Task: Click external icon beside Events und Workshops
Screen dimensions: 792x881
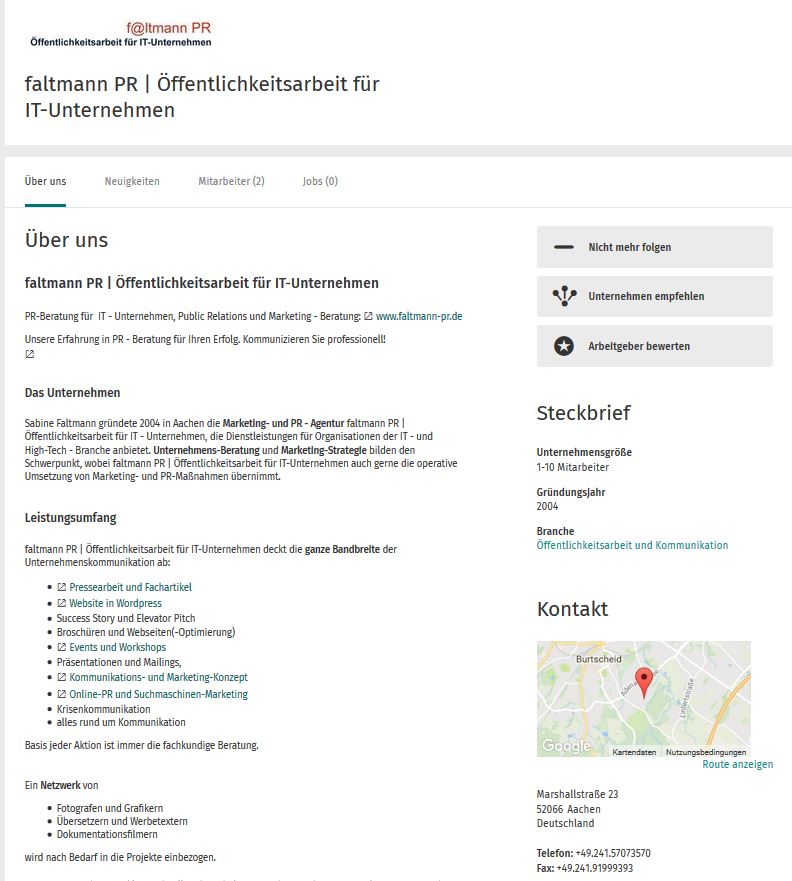Action: click(62, 647)
